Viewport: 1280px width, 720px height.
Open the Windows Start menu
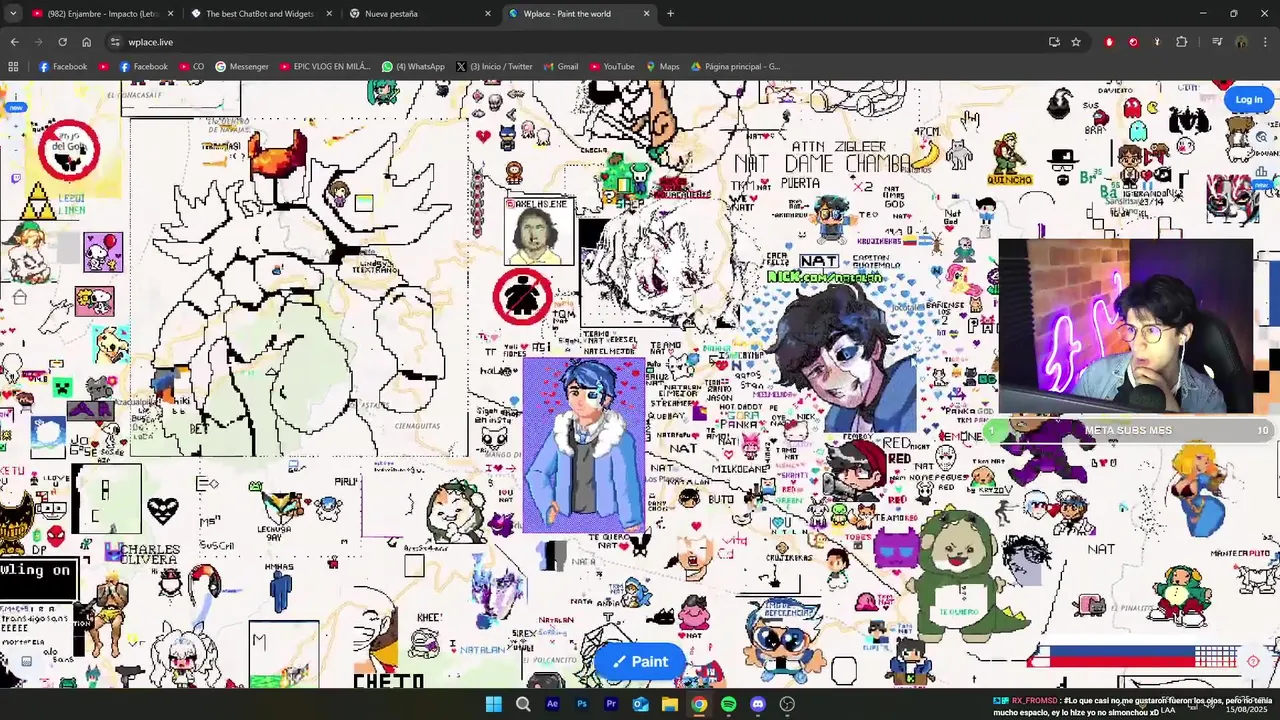493,704
